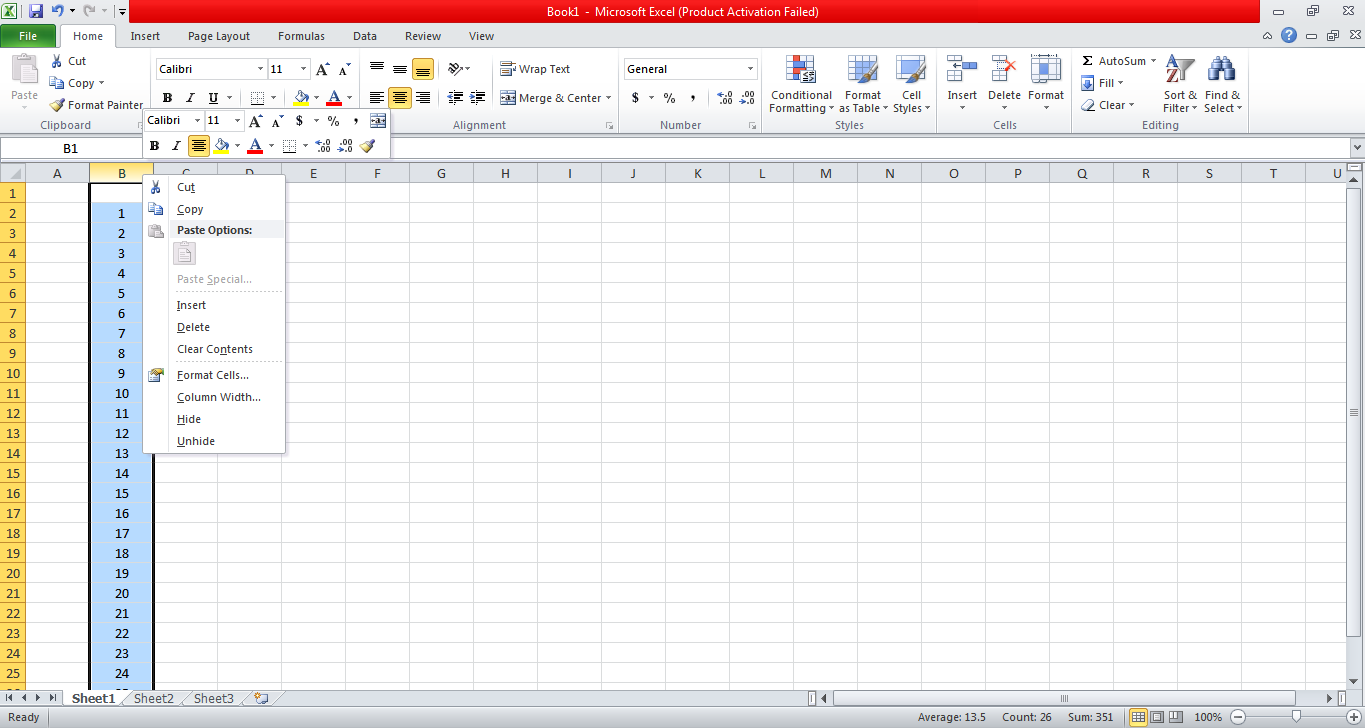Screen dimensions: 1365x728
Task: Click the zoom slider handle
Action: (1296, 717)
